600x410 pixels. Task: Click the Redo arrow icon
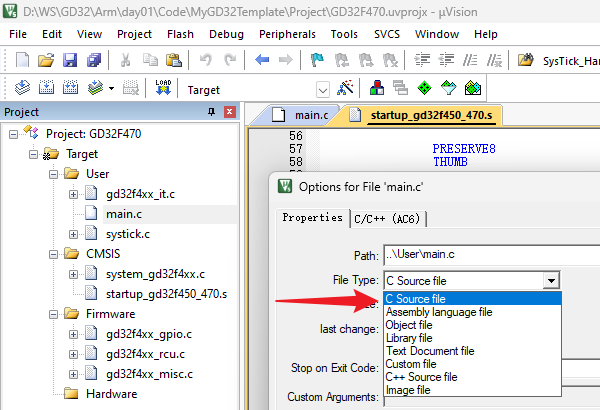point(230,60)
